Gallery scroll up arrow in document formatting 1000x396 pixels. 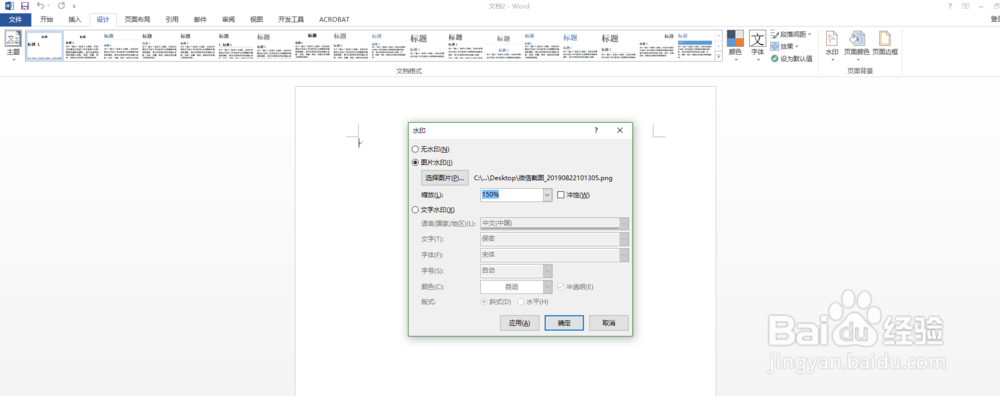tap(719, 35)
